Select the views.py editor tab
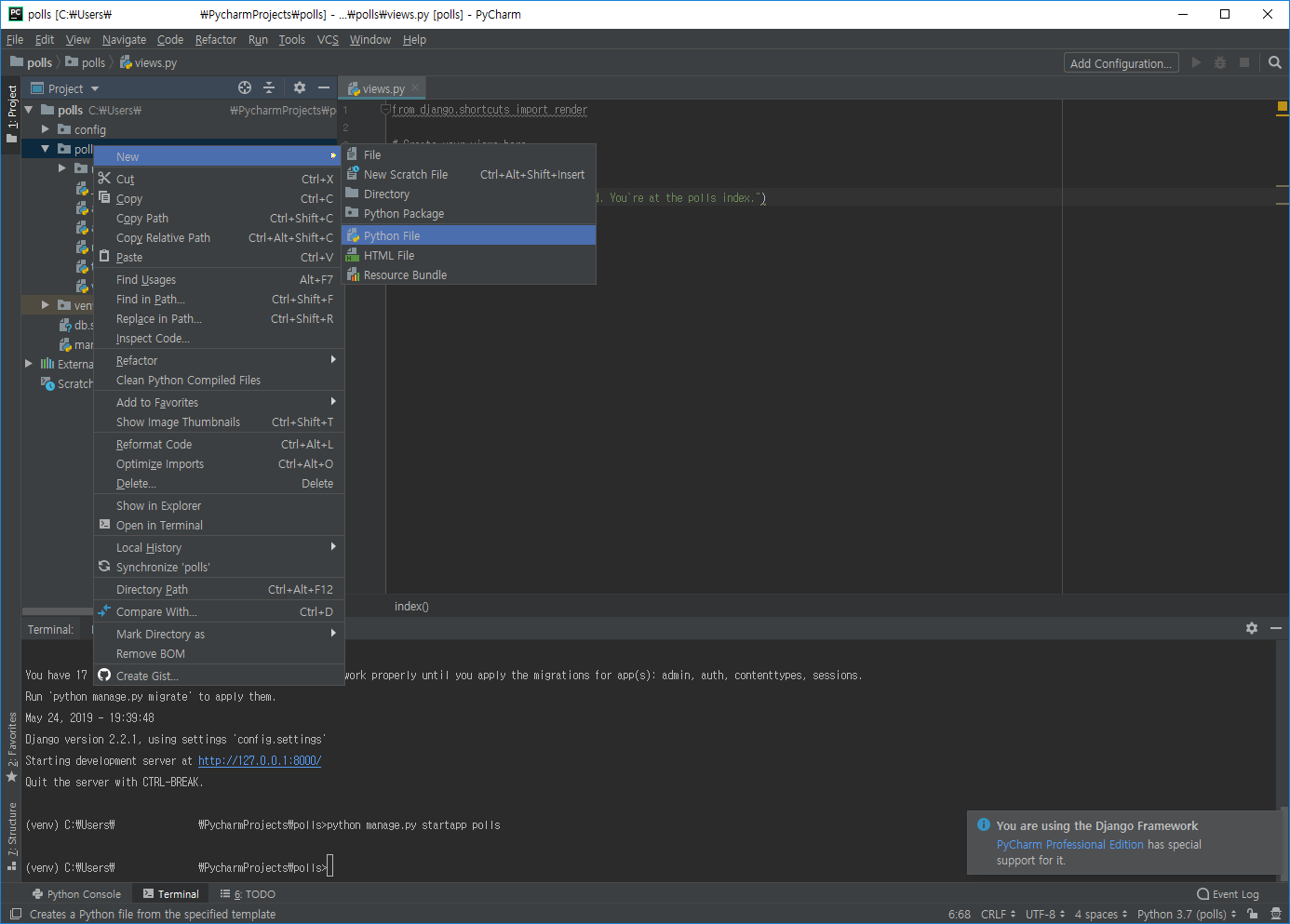The height and width of the screenshot is (924, 1290). click(383, 88)
